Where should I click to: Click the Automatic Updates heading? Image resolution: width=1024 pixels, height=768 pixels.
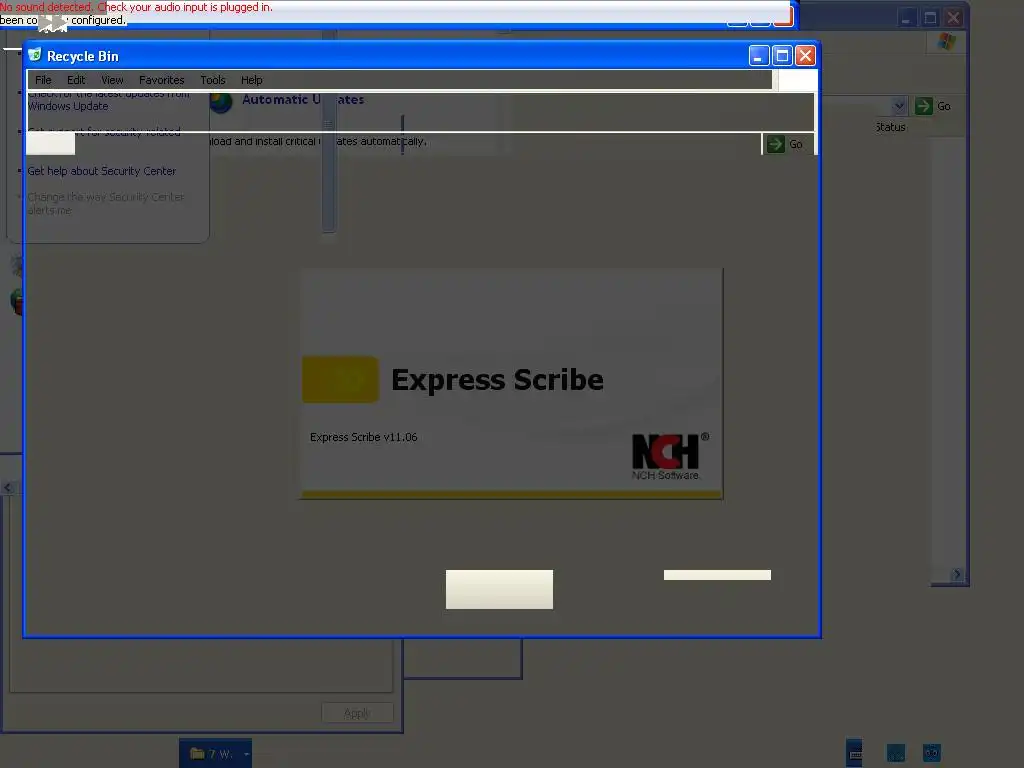(x=303, y=99)
